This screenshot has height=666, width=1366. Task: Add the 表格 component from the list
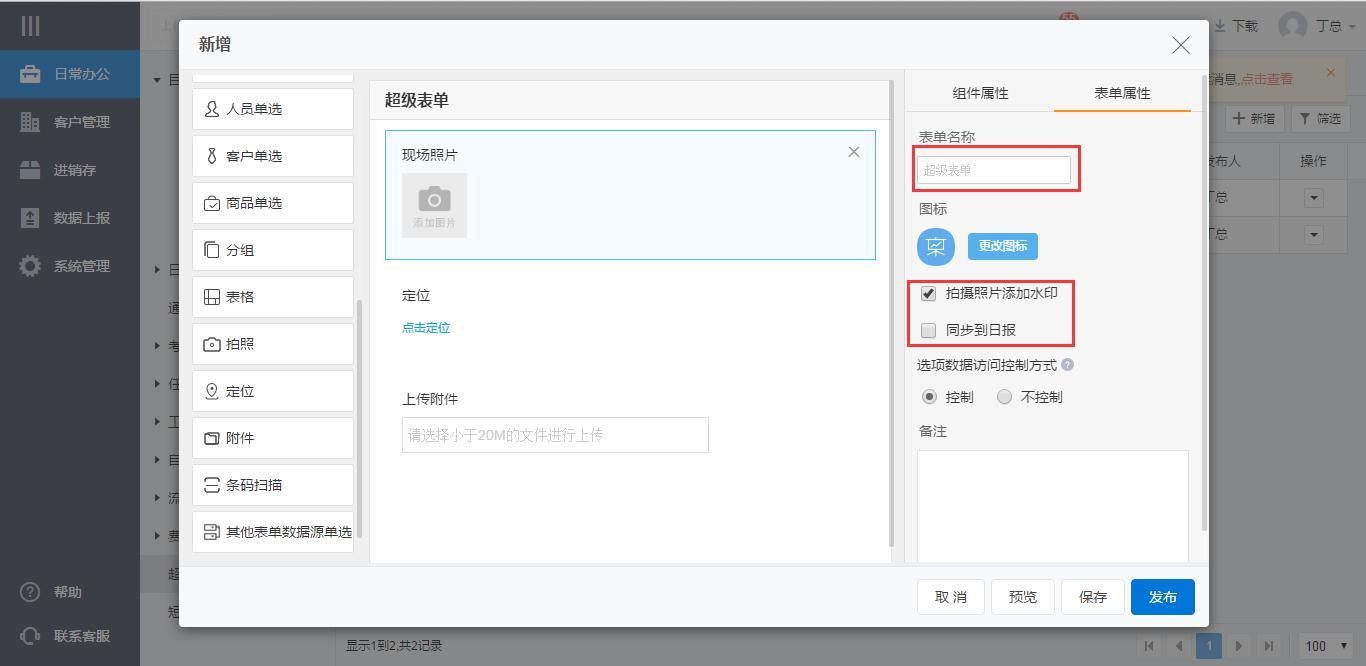tap(272, 297)
